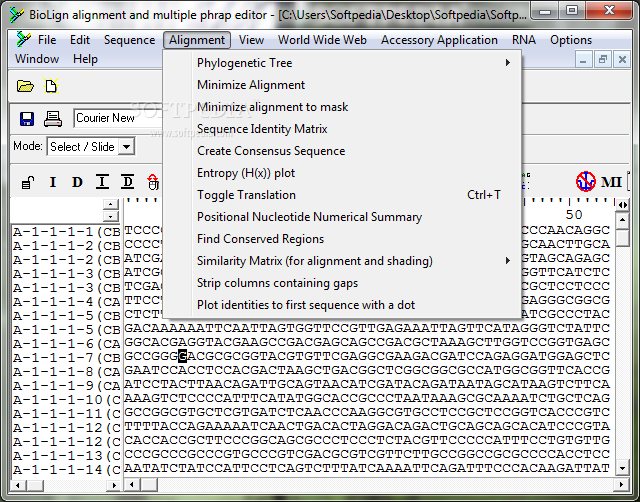Close the Alignment menu via its title

tap(197, 40)
